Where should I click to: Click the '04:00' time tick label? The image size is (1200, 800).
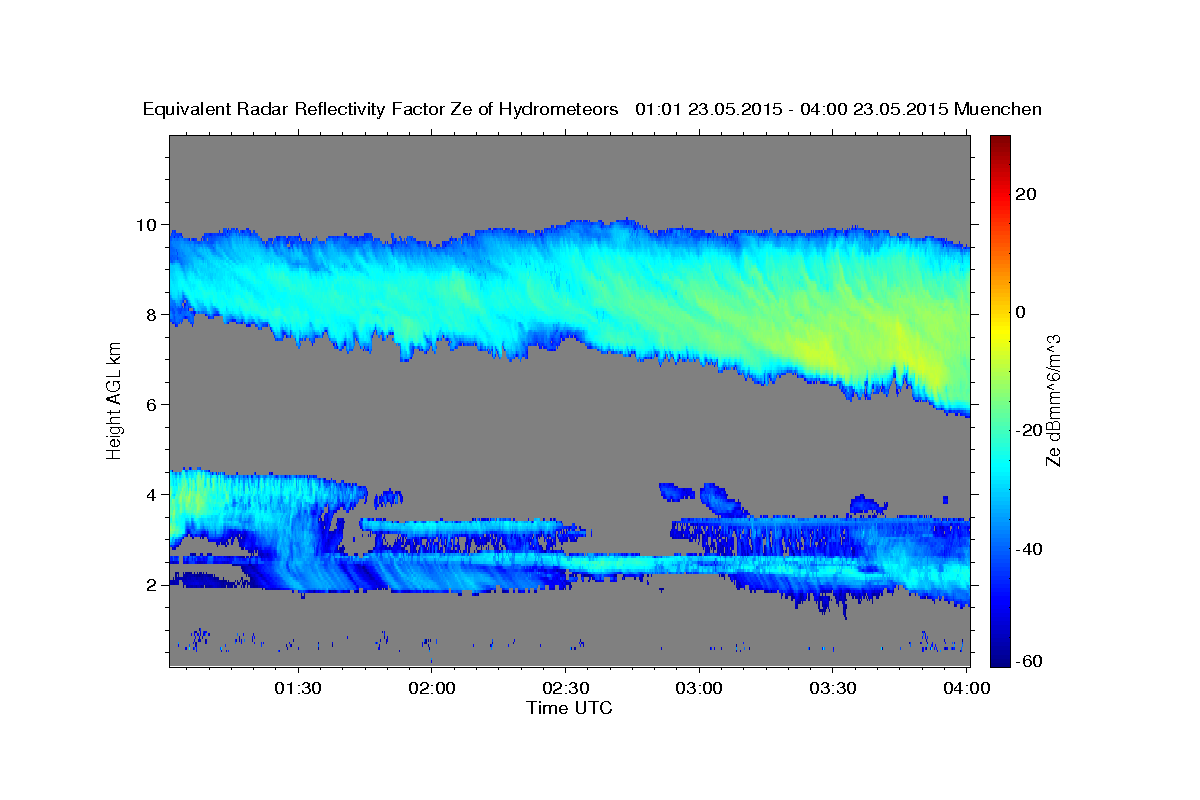[967, 688]
